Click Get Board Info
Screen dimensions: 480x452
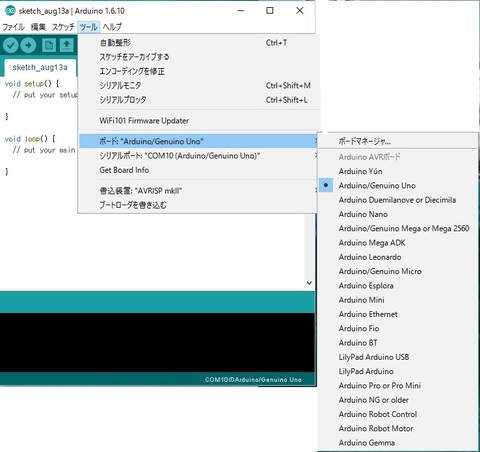tap(198, 170)
